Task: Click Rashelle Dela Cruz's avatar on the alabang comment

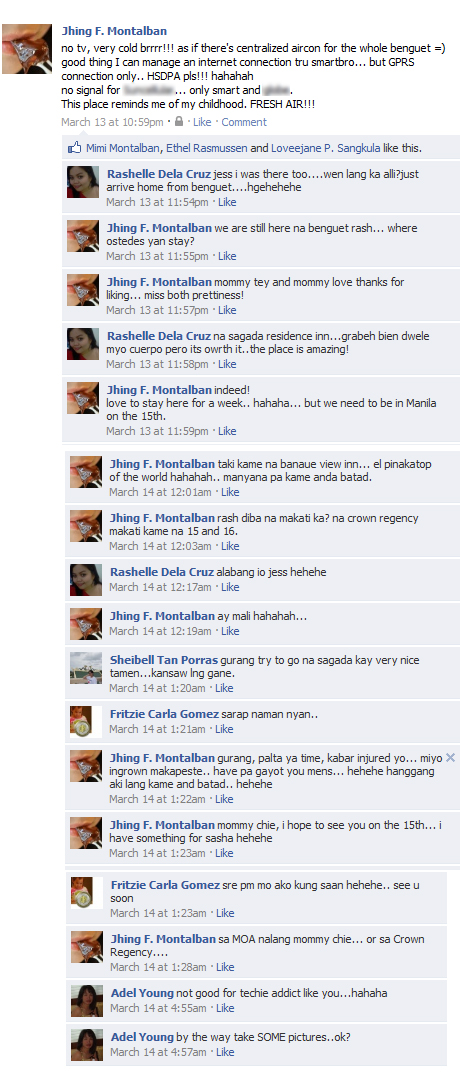Action: 86,579
